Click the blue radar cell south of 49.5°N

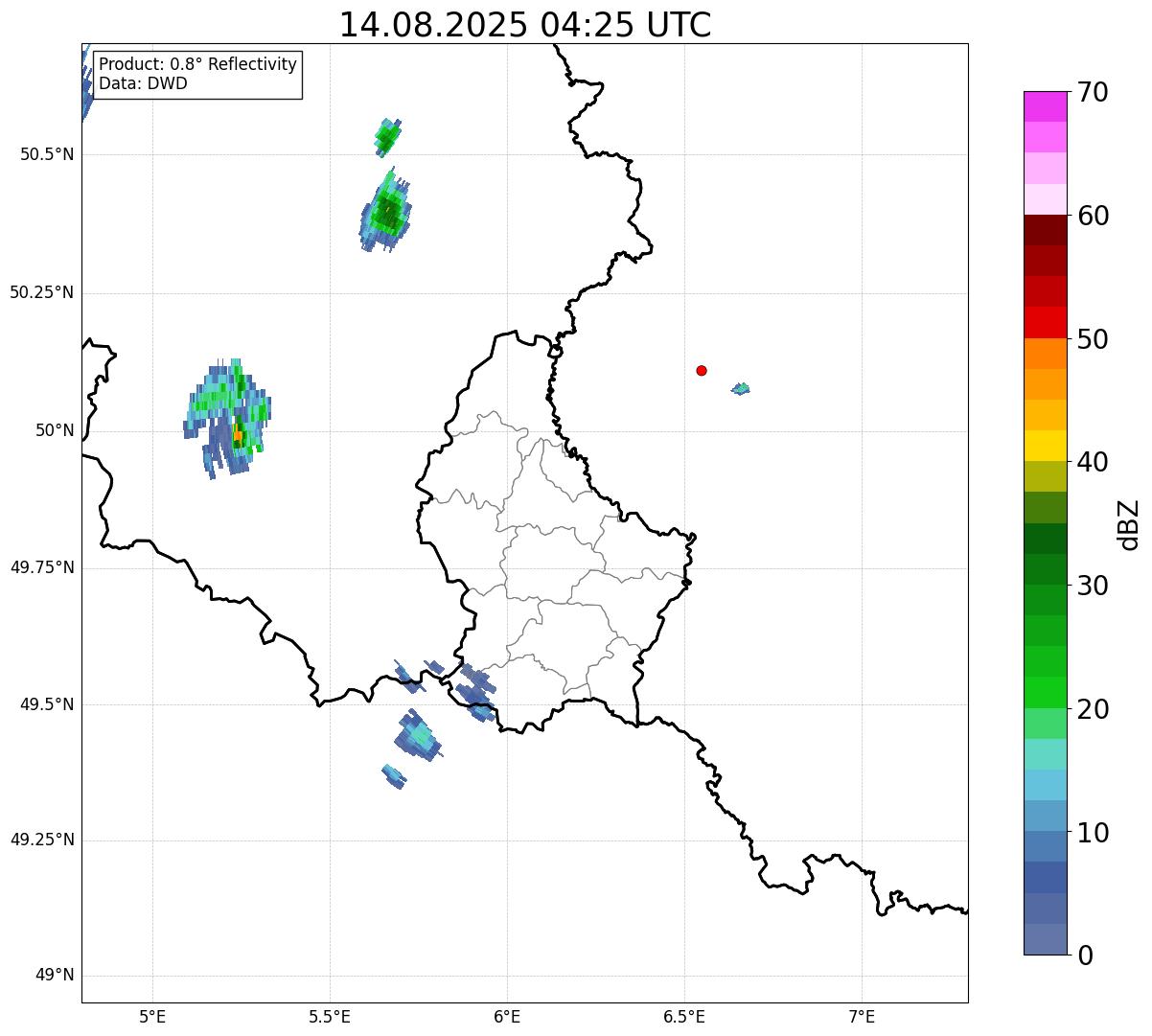tap(418, 736)
